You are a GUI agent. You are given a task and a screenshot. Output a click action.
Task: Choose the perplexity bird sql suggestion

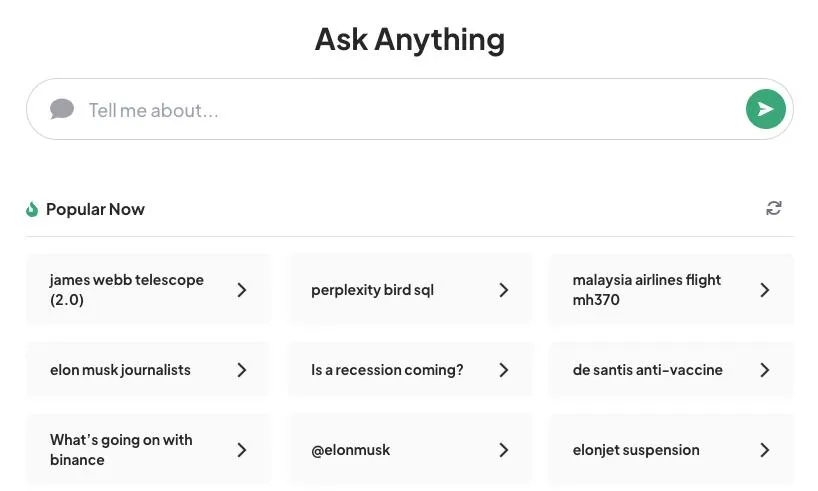point(372,290)
